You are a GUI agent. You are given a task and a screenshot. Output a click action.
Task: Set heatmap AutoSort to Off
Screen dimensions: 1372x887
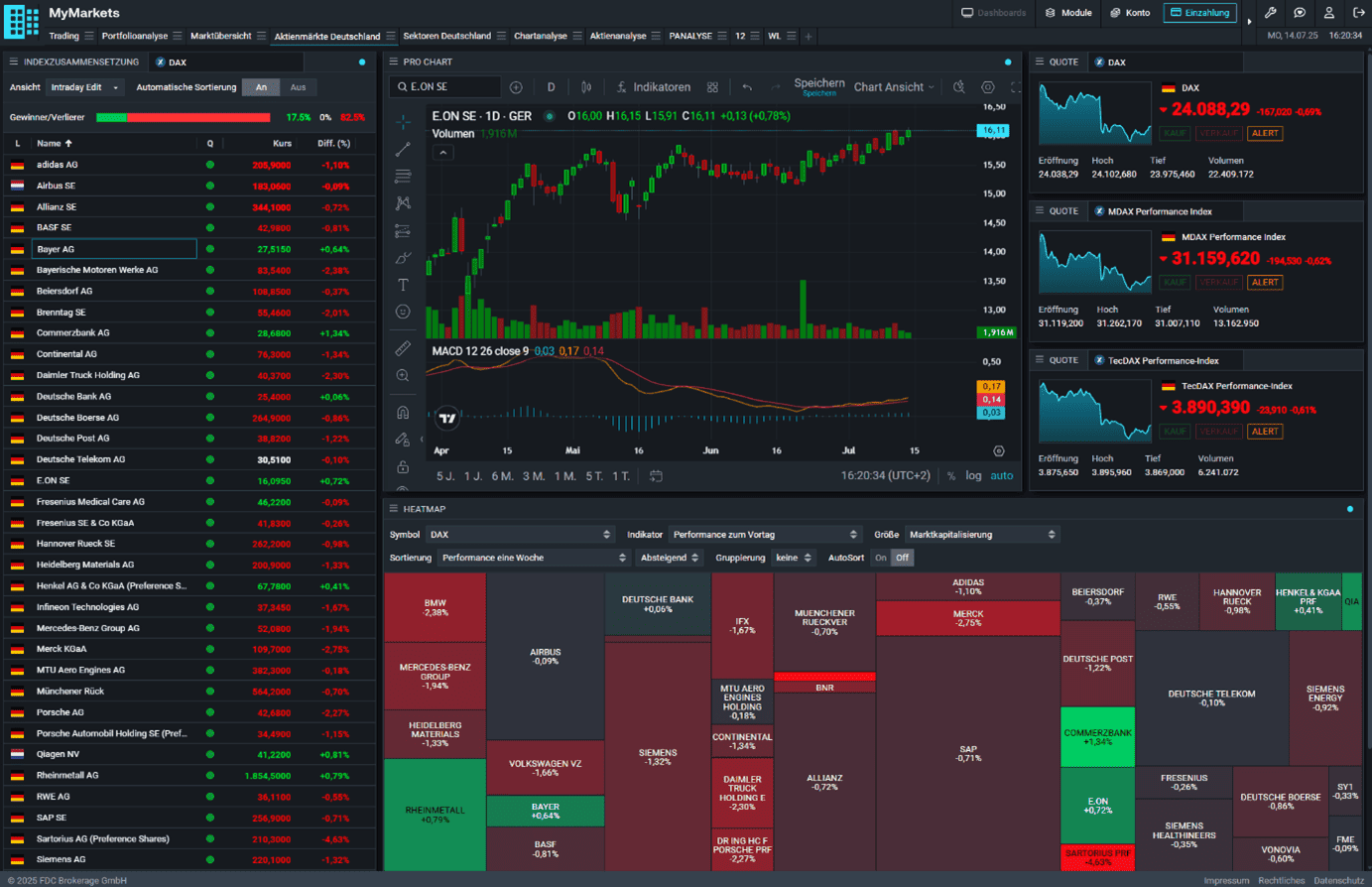902,558
